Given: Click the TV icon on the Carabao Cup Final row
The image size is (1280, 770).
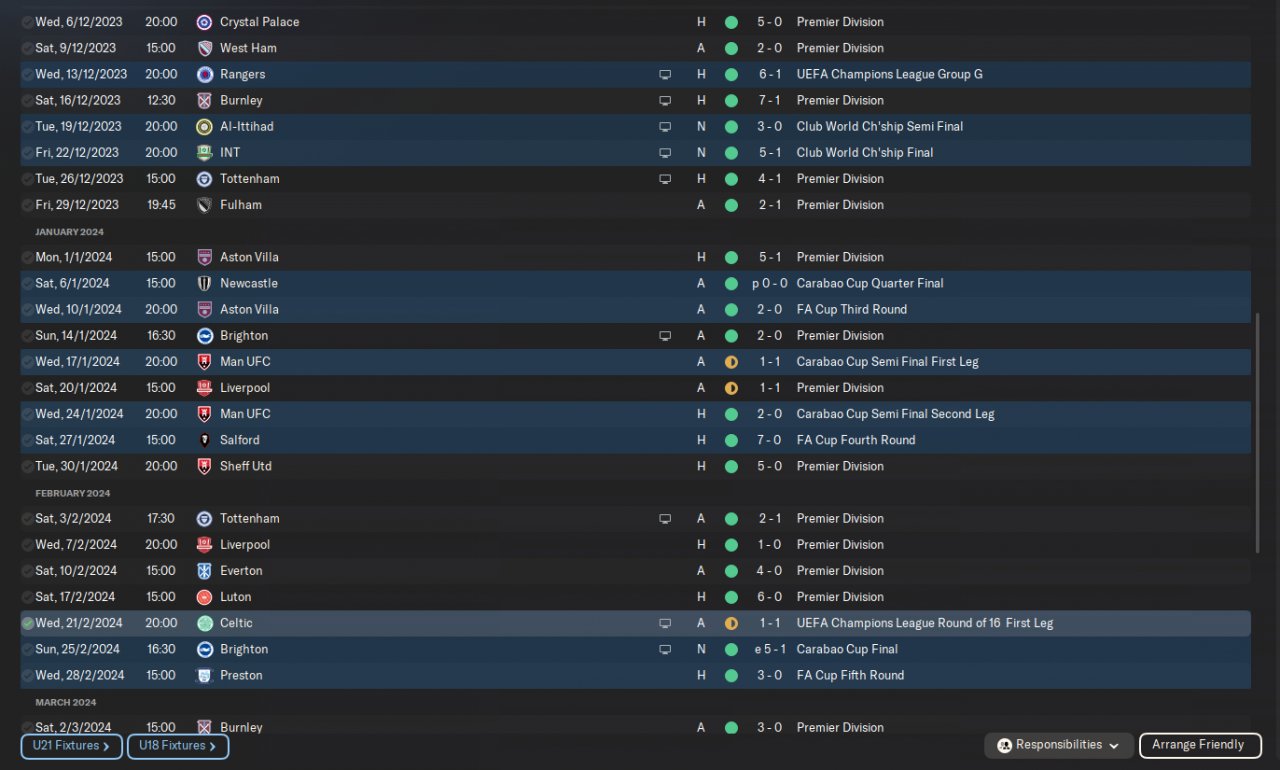Looking at the screenshot, I should [x=665, y=650].
